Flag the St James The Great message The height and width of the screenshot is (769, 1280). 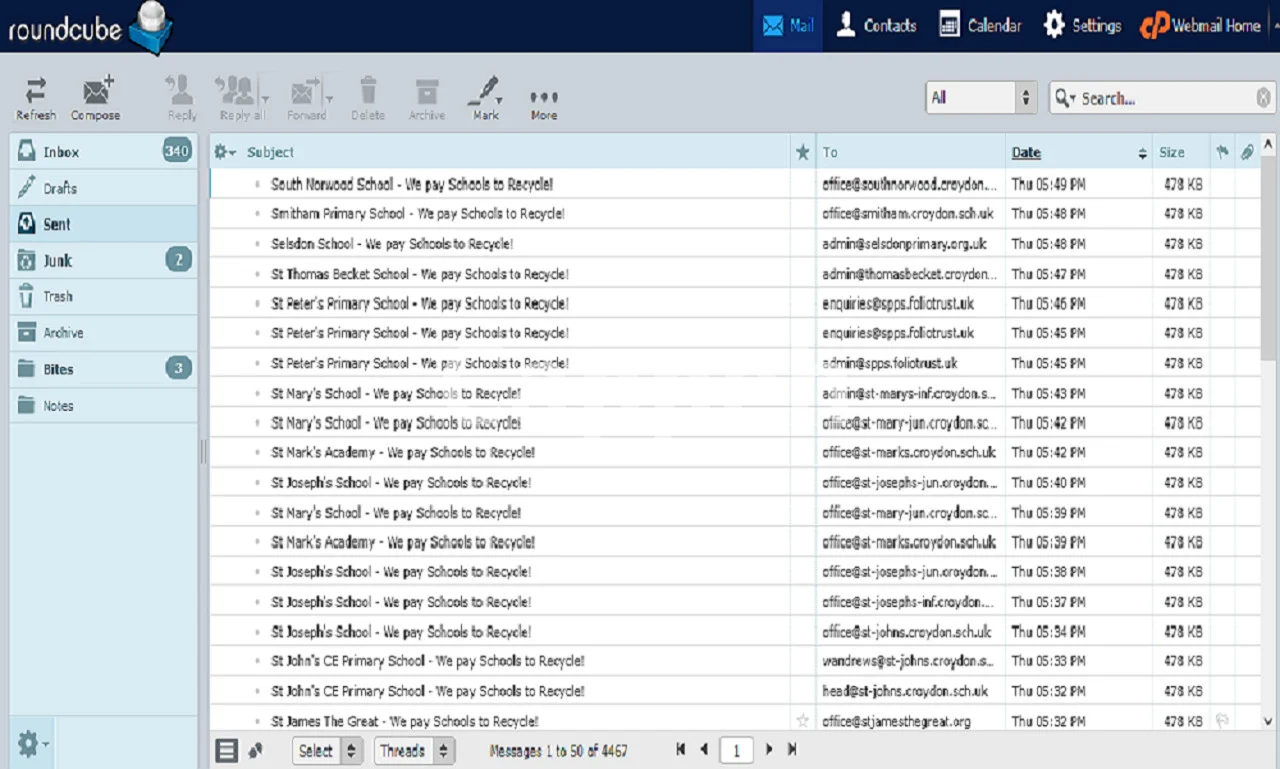pyautogui.click(x=1221, y=721)
